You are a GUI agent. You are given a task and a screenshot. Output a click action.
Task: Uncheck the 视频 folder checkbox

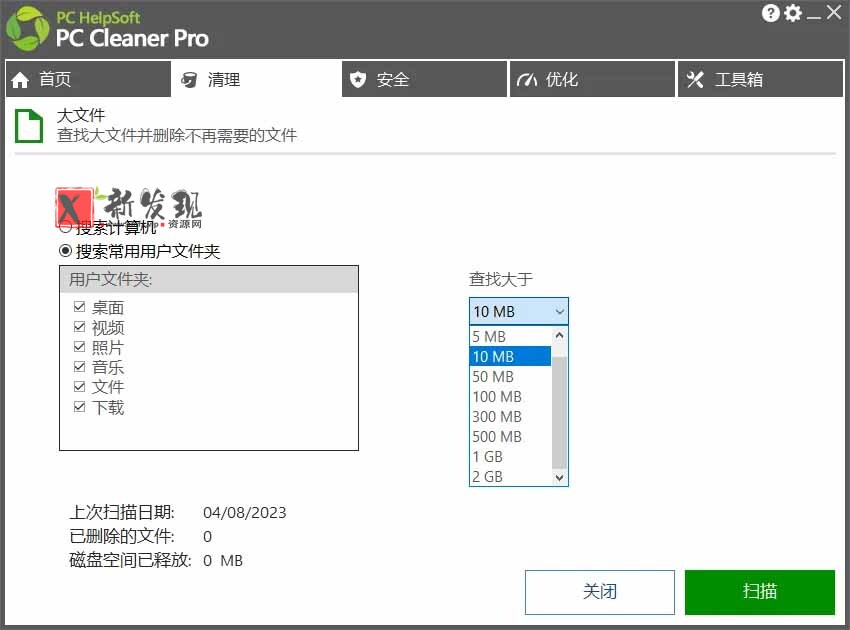pos(79,327)
